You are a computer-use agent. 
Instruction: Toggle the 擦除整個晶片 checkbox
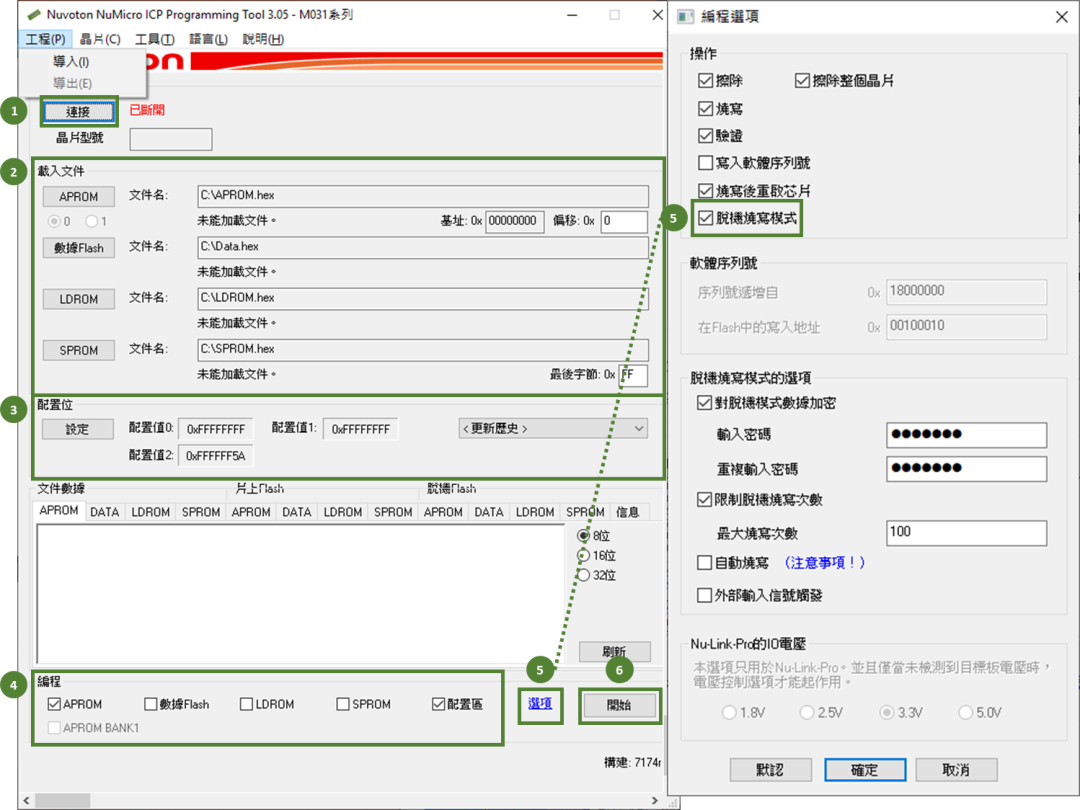[x=802, y=81]
